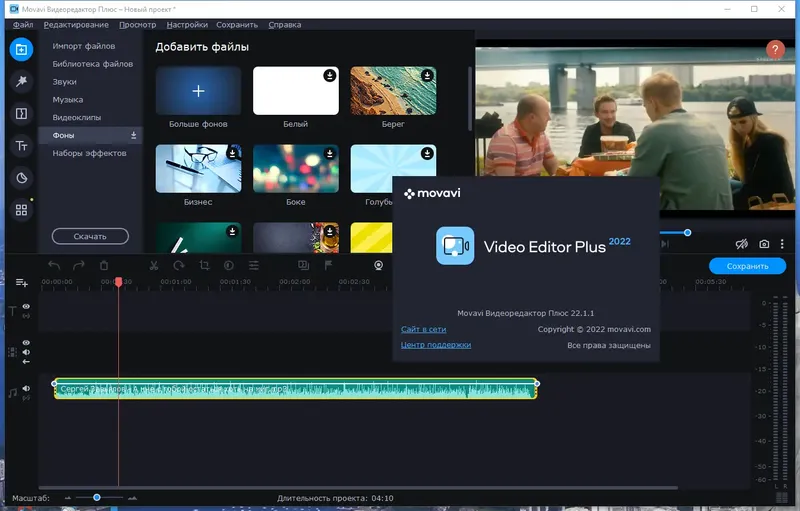Select Музыка category

(67, 99)
